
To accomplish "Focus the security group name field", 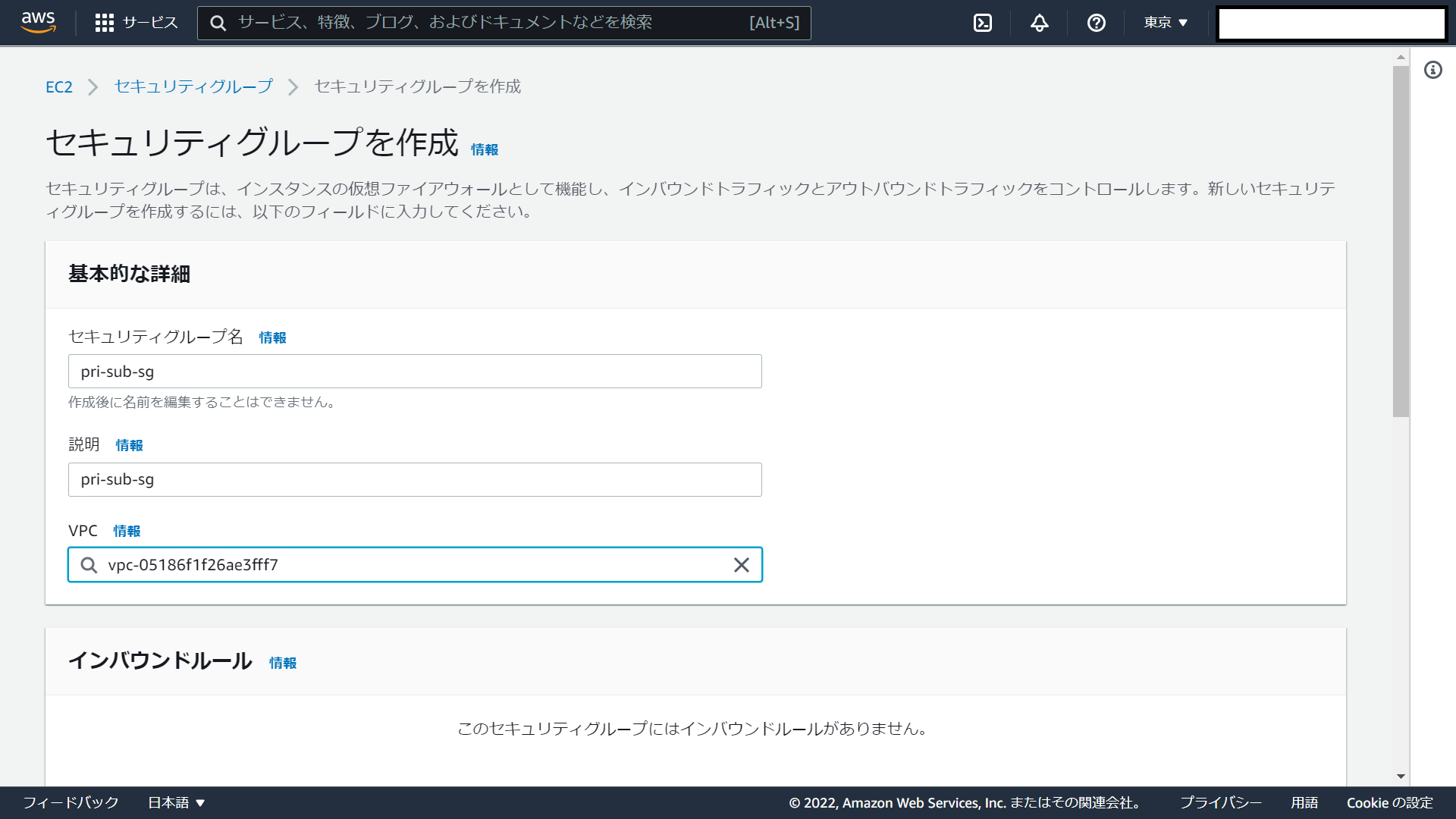I will 415,372.
